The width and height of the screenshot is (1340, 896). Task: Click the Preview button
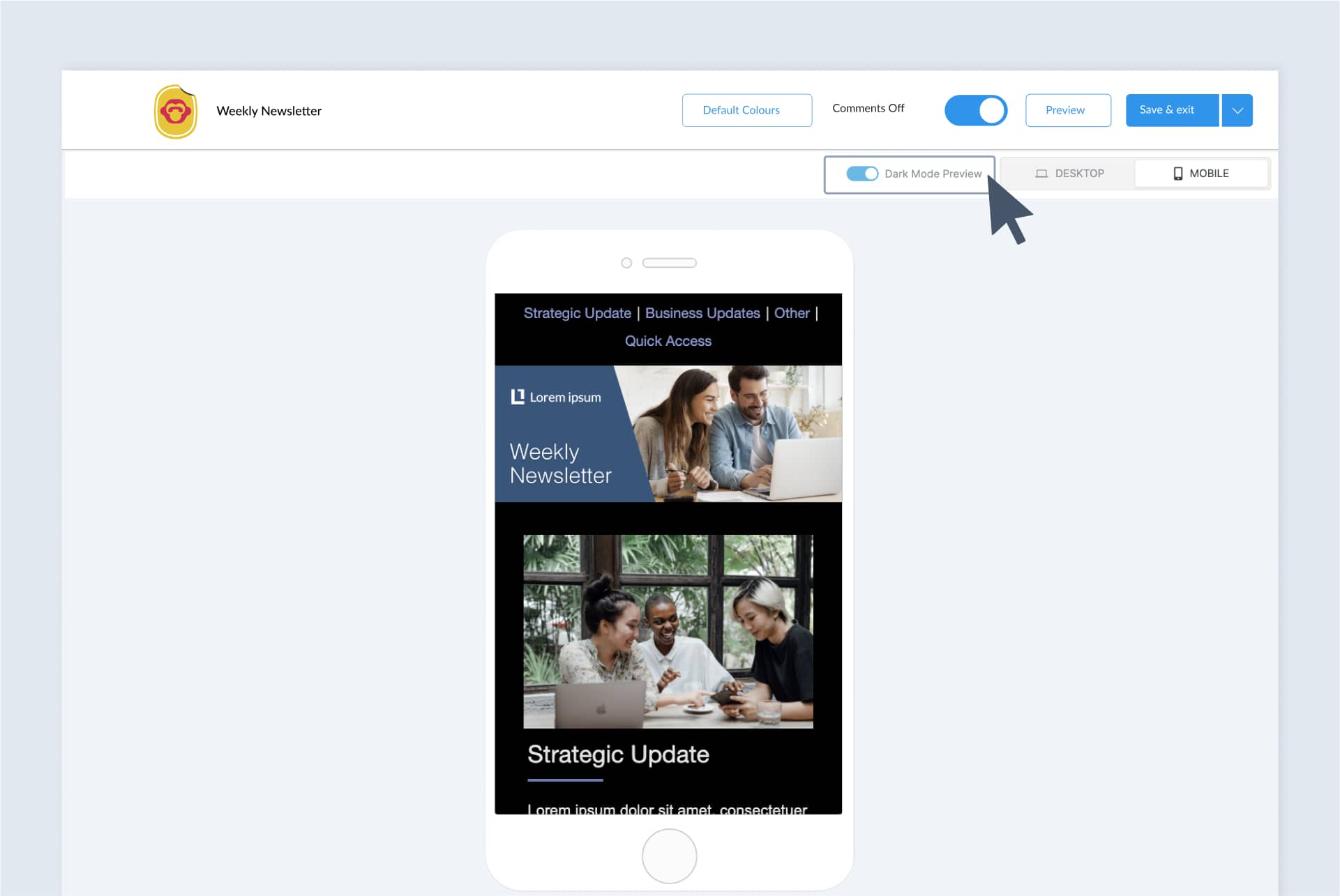(1067, 109)
